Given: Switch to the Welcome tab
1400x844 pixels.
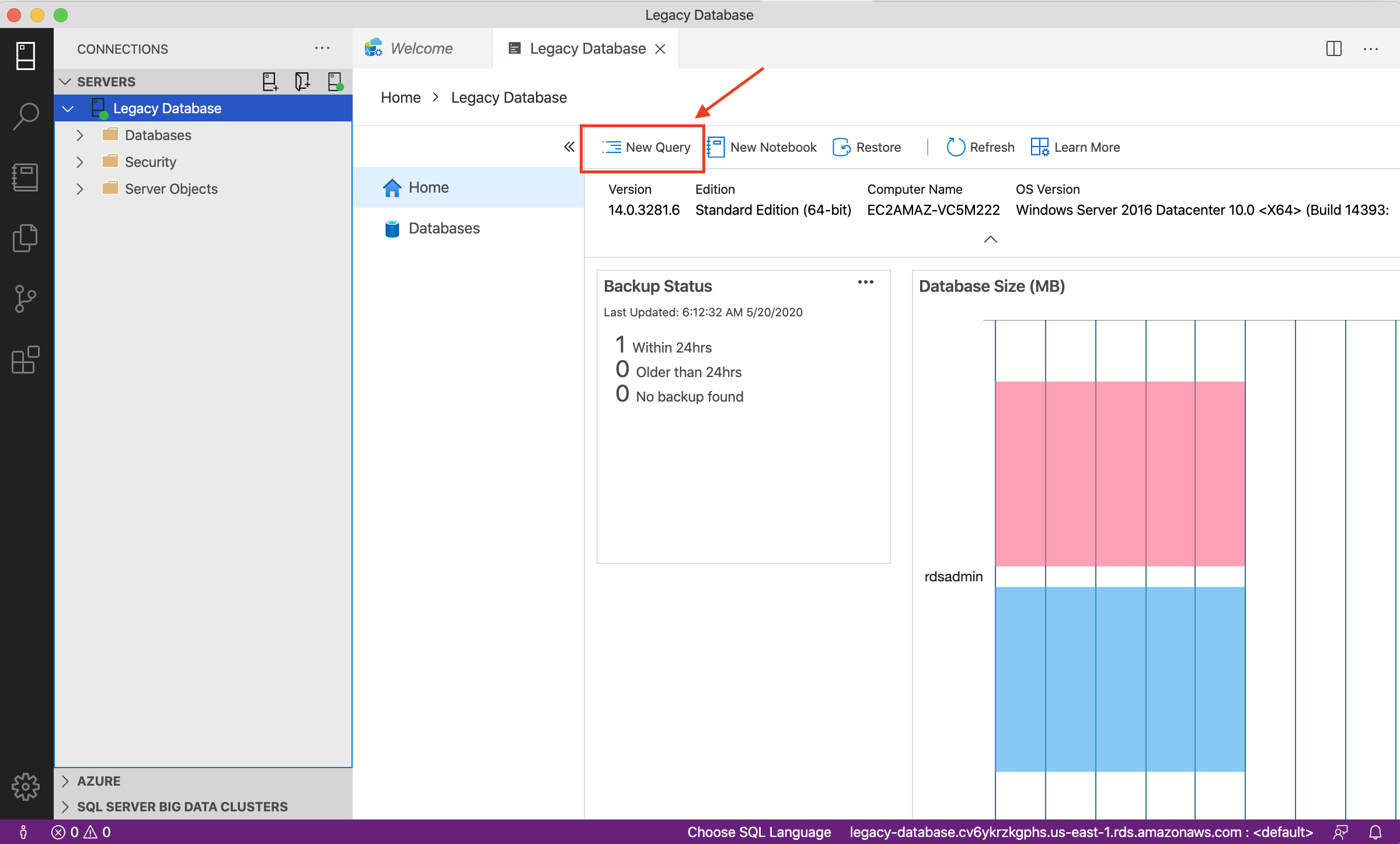Looking at the screenshot, I should [x=422, y=48].
